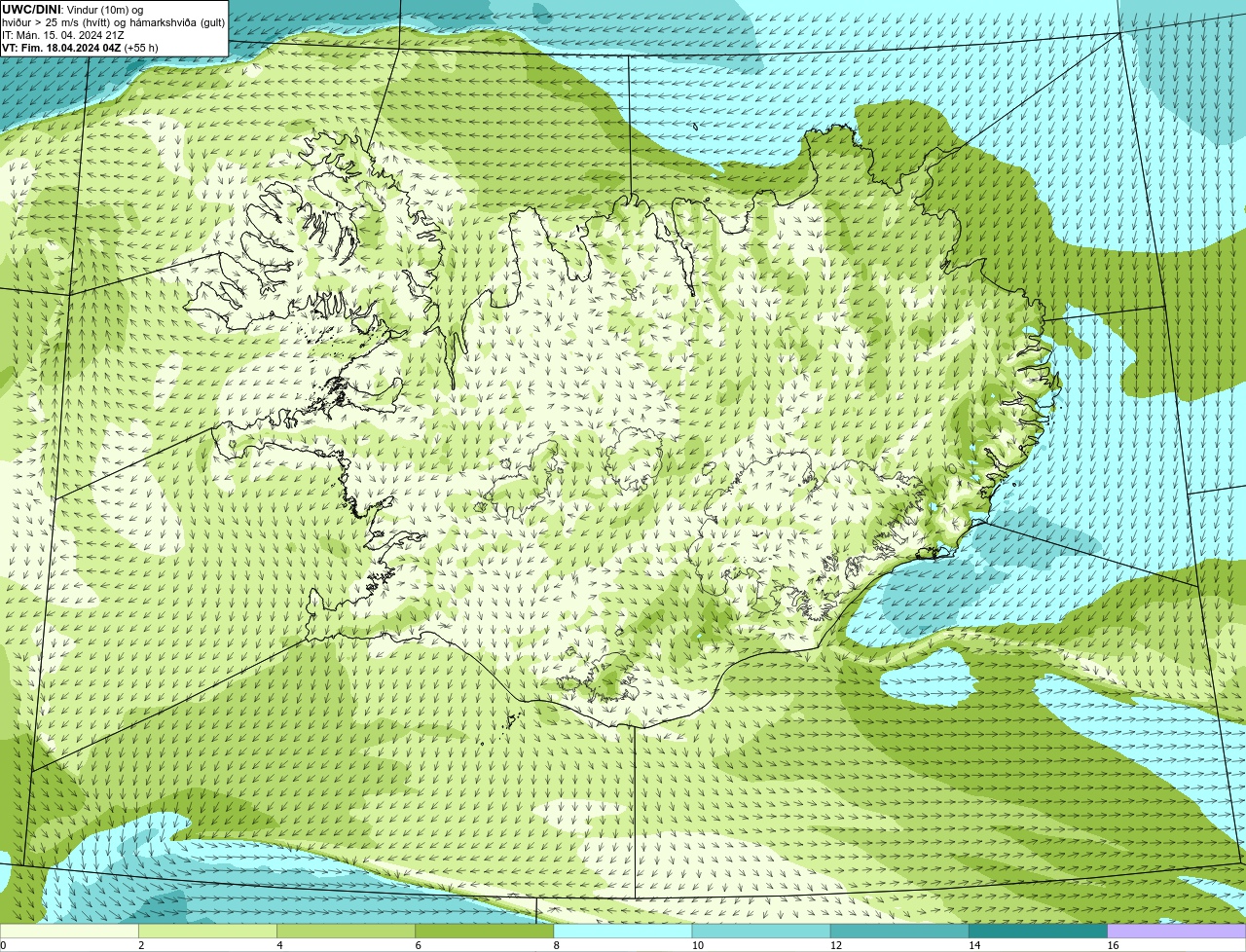The image size is (1246, 952).
Task: Click the 'hviður > 25 m/s (hvítt)' description line
Action: [x=113, y=22]
